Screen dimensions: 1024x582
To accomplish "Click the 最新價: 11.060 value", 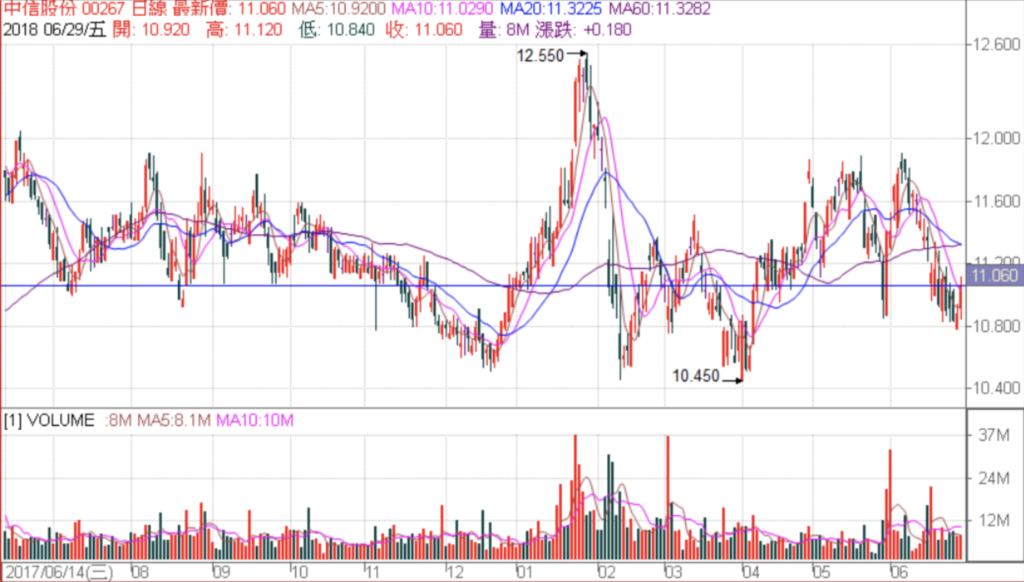I will click(229, 9).
